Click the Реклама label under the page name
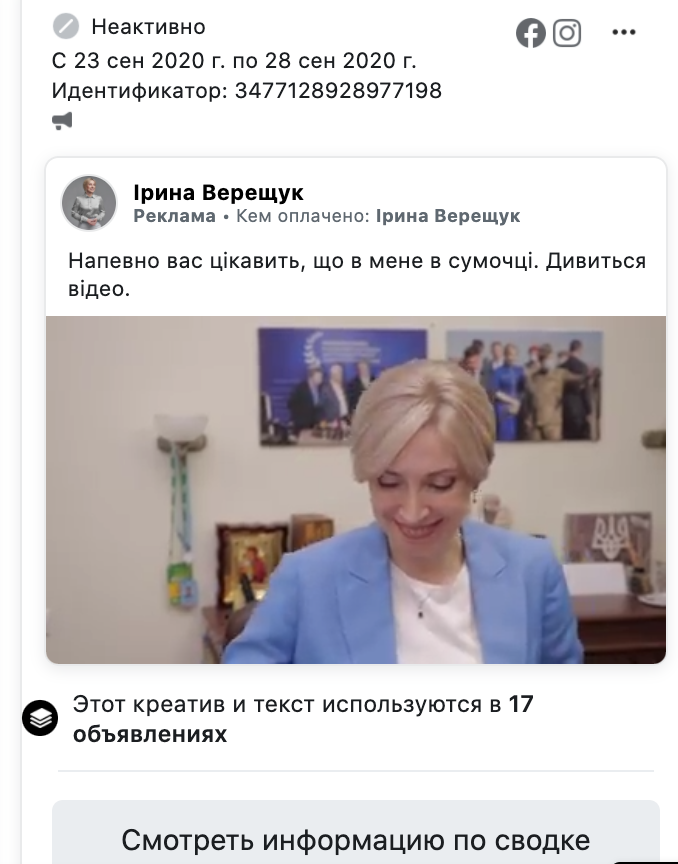The height and width of the screenshot is (864, 678). tap(174, 216)
